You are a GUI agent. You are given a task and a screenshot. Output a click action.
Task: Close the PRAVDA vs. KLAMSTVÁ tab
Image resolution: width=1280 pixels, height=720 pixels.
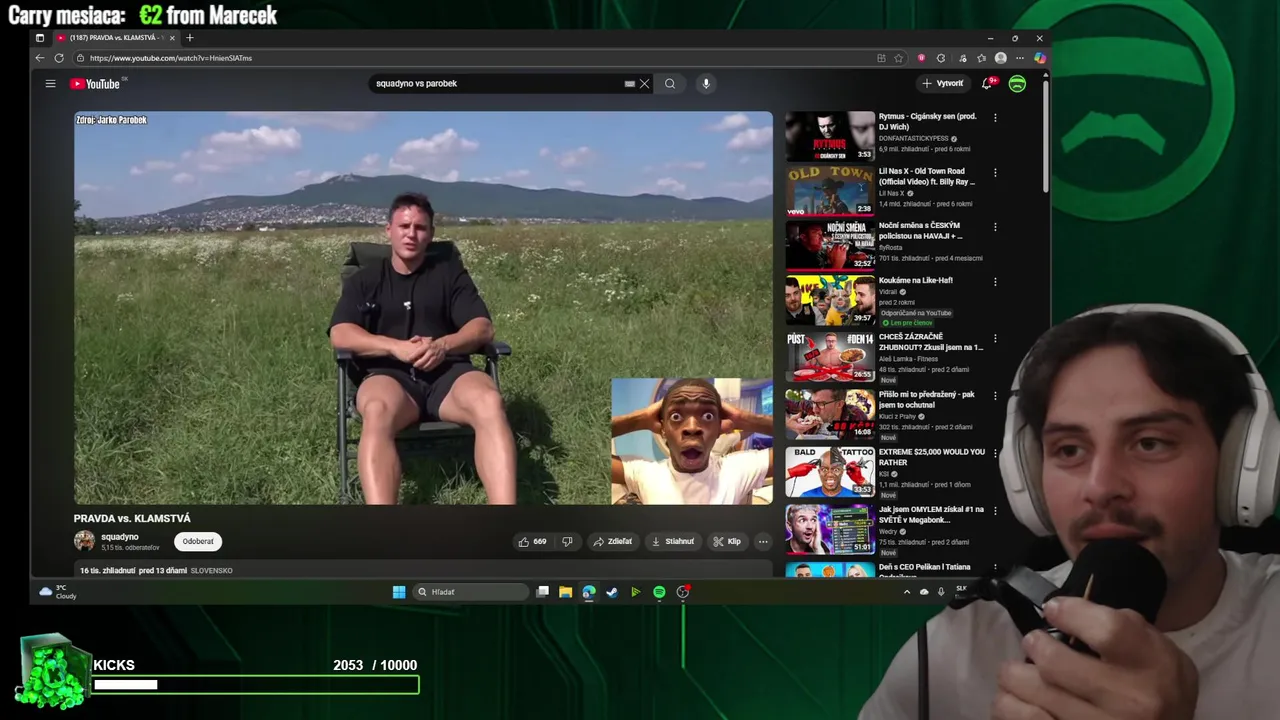pos(172,38)
